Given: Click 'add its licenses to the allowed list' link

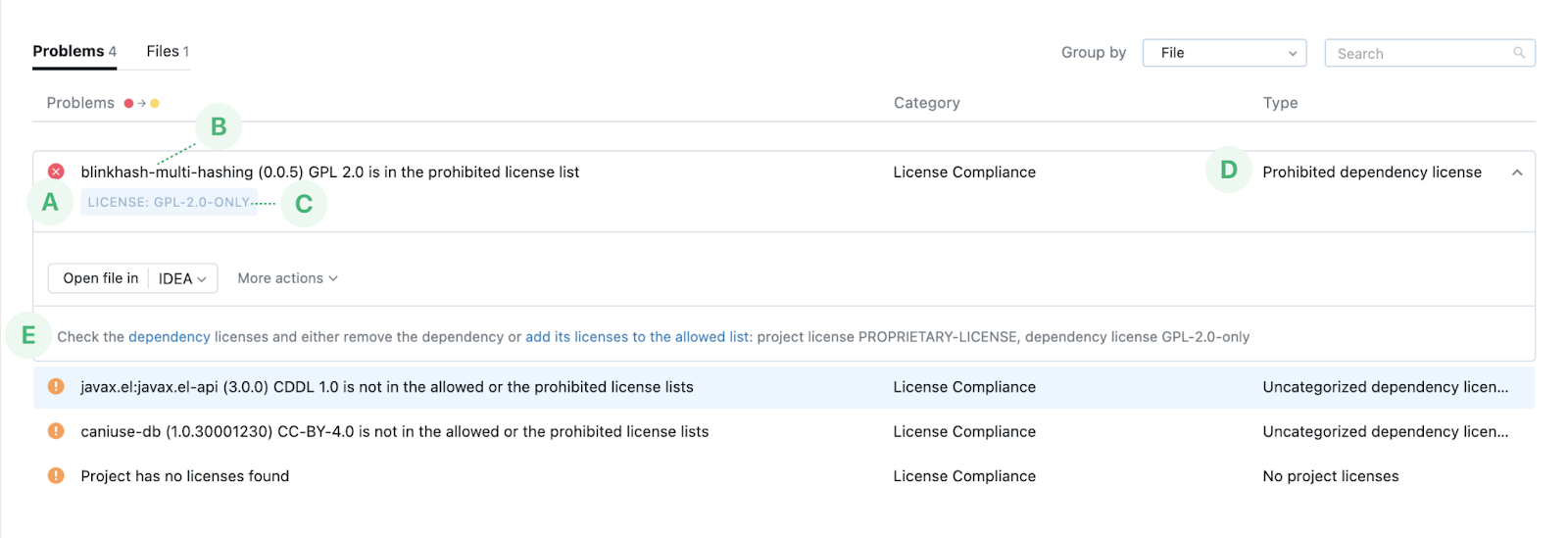Looking at the screenshot, I should click(x=637, y=337).
